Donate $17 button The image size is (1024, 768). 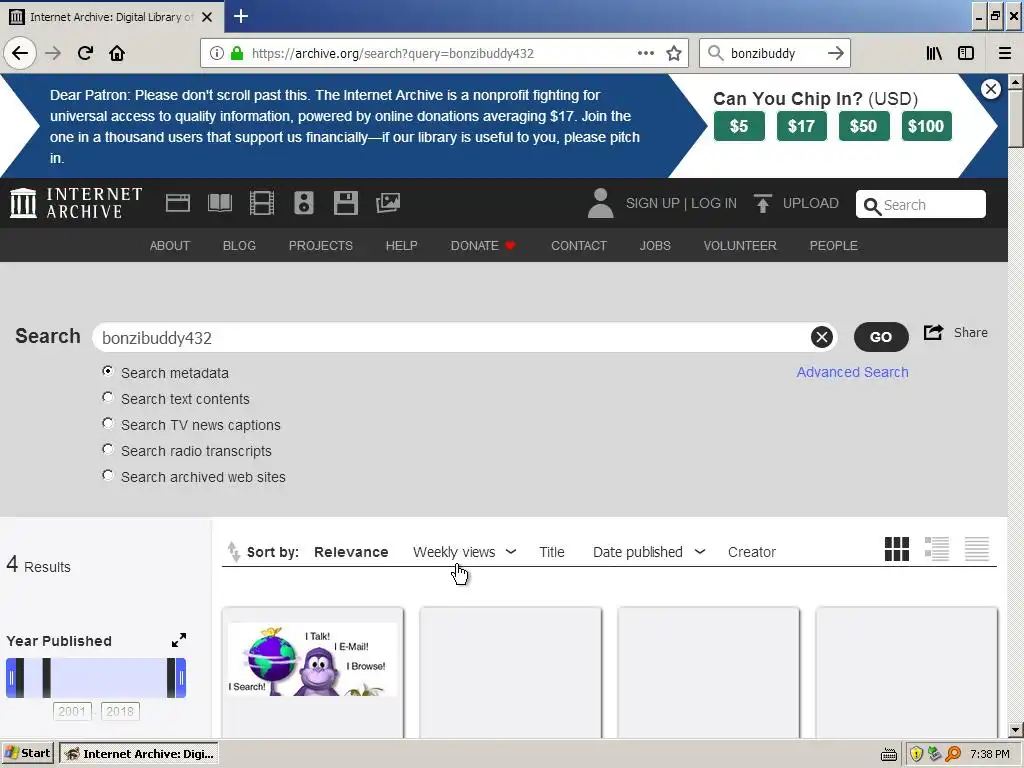pos(801,126)
